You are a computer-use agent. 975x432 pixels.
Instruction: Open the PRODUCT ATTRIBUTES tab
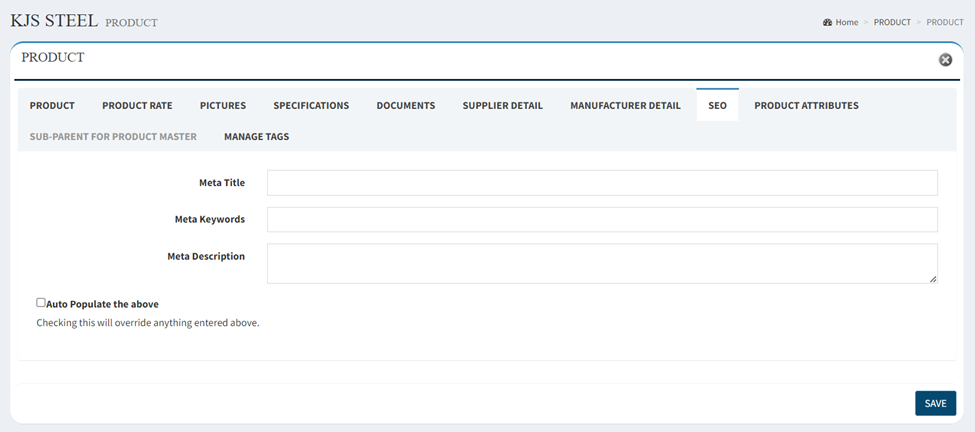806,106
